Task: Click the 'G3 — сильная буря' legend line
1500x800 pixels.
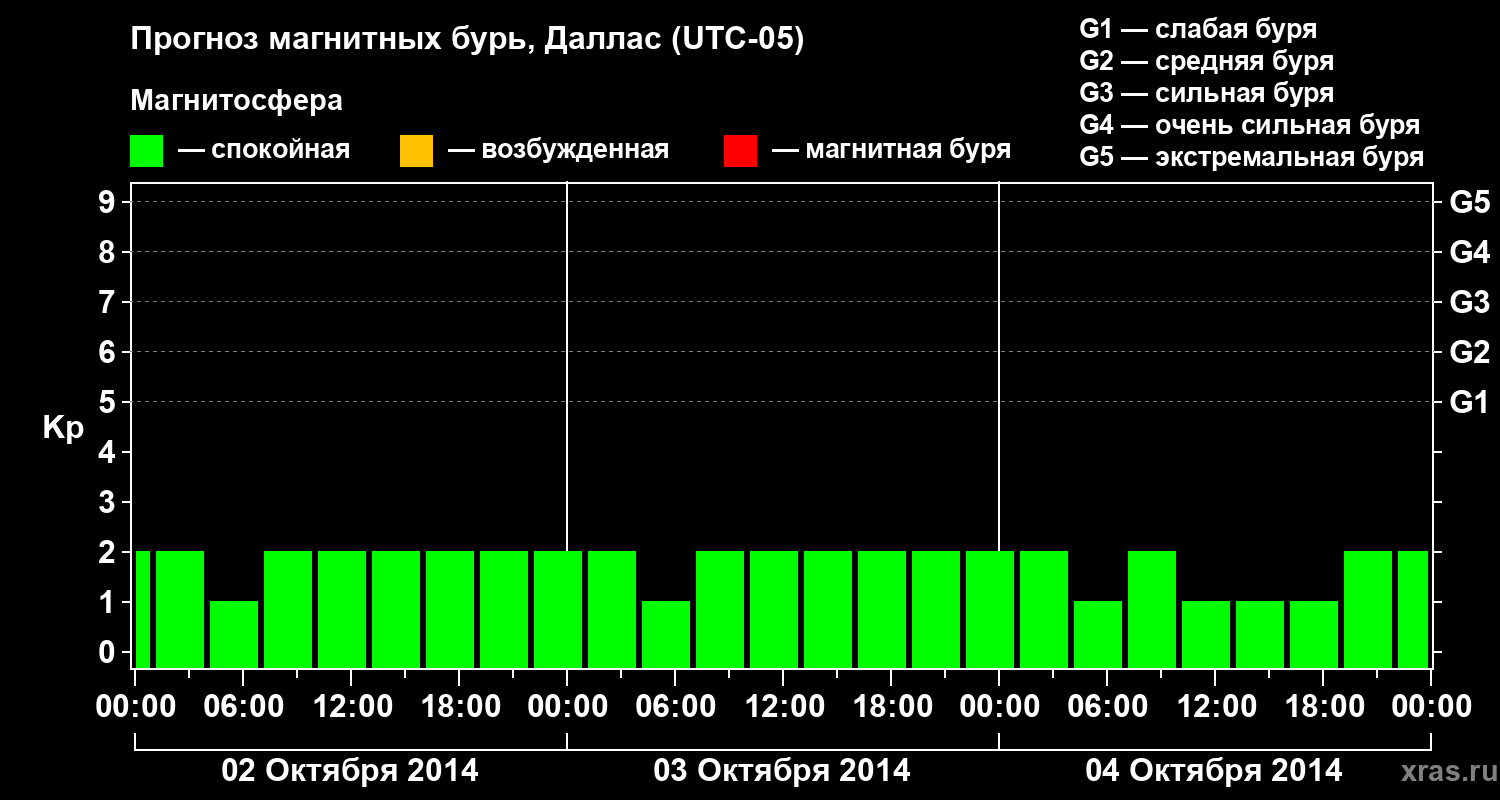Action: pyautogui.click(x=1207, y=93)
